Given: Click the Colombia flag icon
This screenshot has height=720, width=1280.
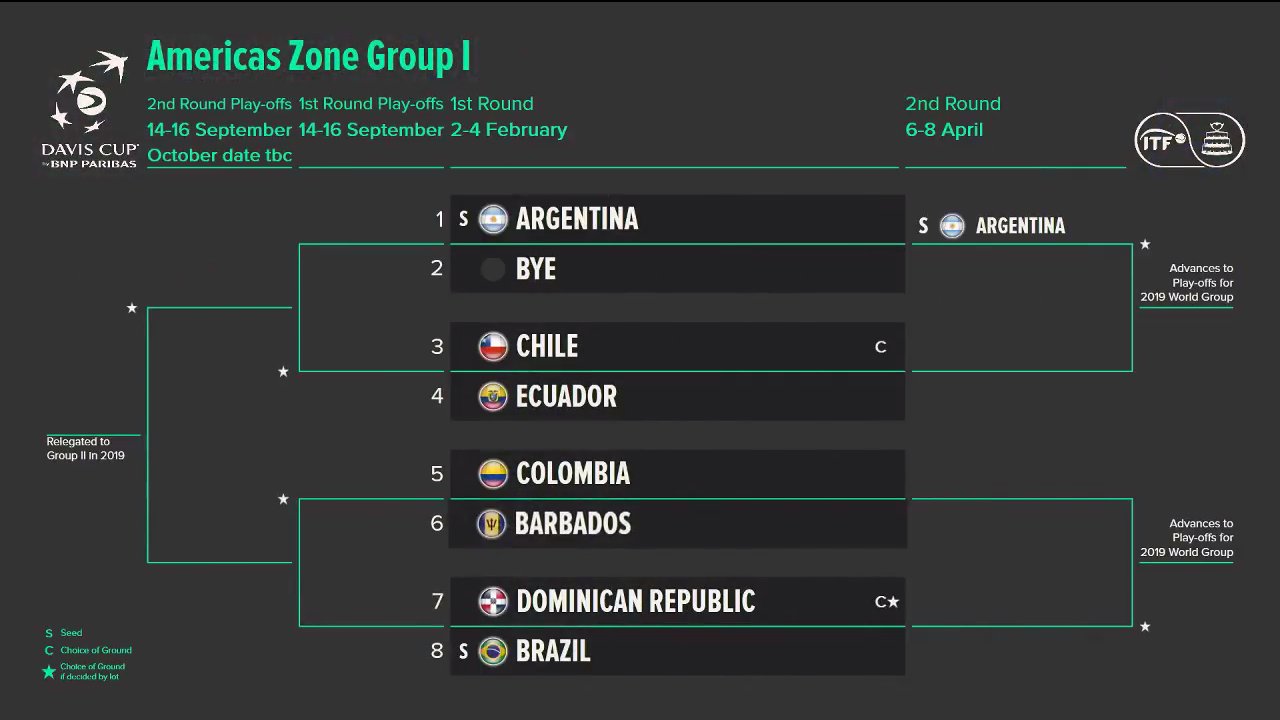Looking at the screenshot, I should (x=493, y=473).
